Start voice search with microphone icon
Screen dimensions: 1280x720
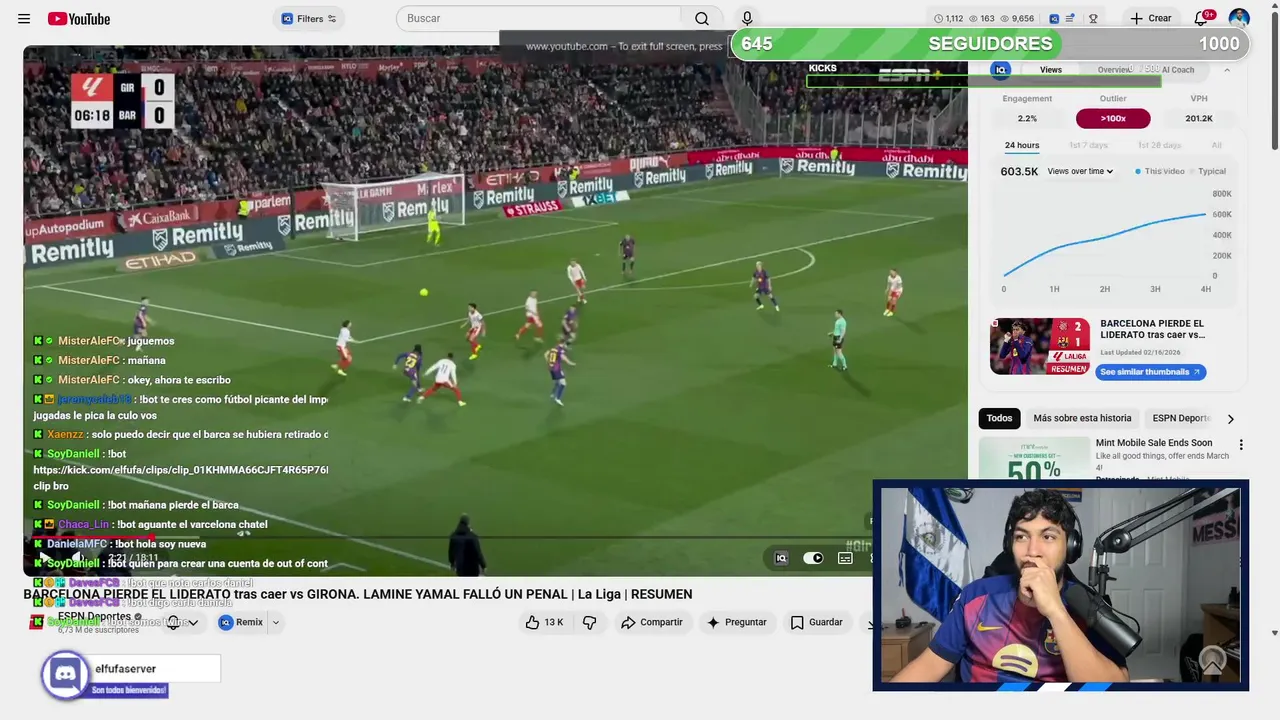[x=747, y=19]
